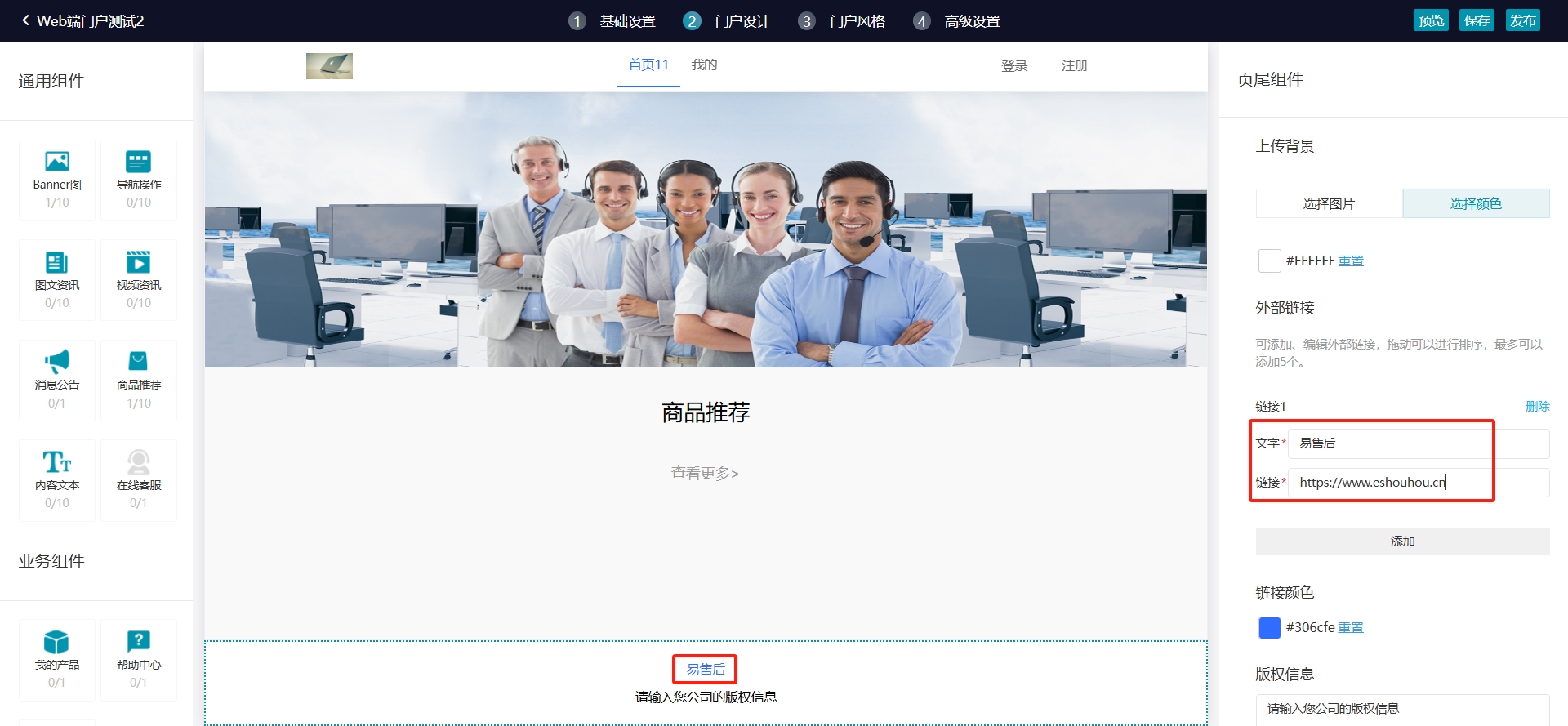Click the portal logo thumbnail in header
The width and height of the screenshot is (1568, 726).
coord(329,65)
